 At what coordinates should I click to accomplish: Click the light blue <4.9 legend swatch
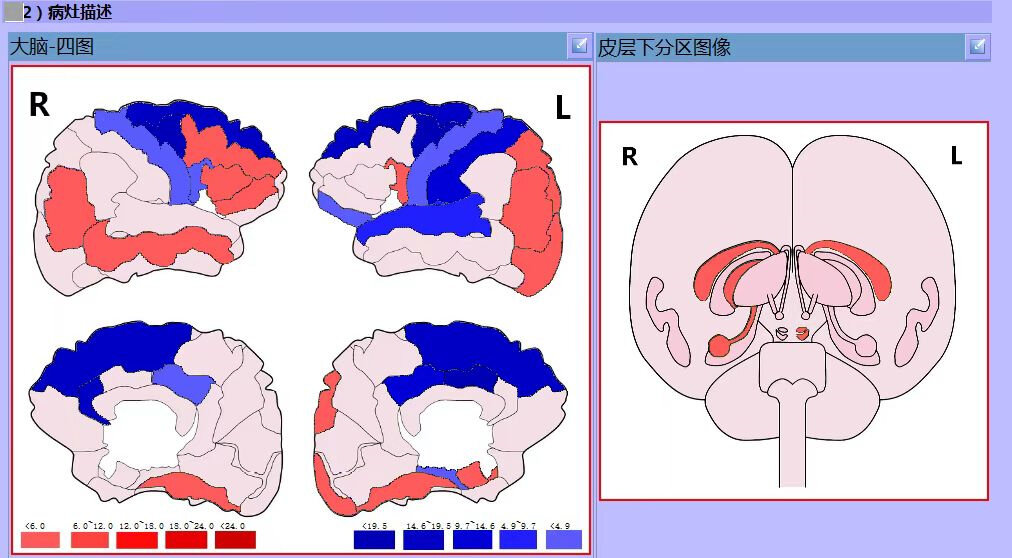click(564, 540)
